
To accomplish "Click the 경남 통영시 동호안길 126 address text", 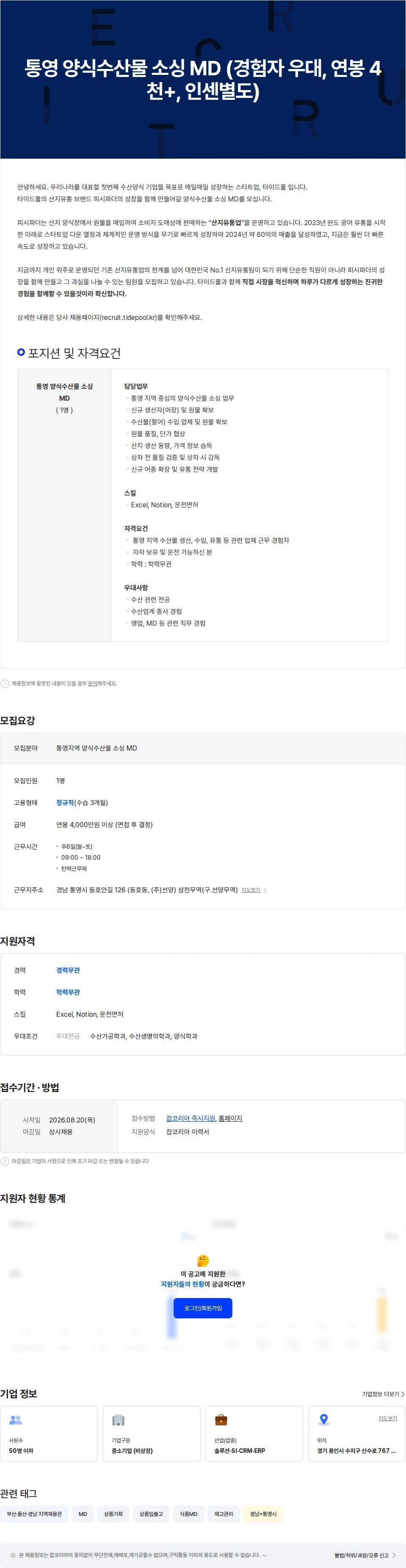I will pos(147,890).
